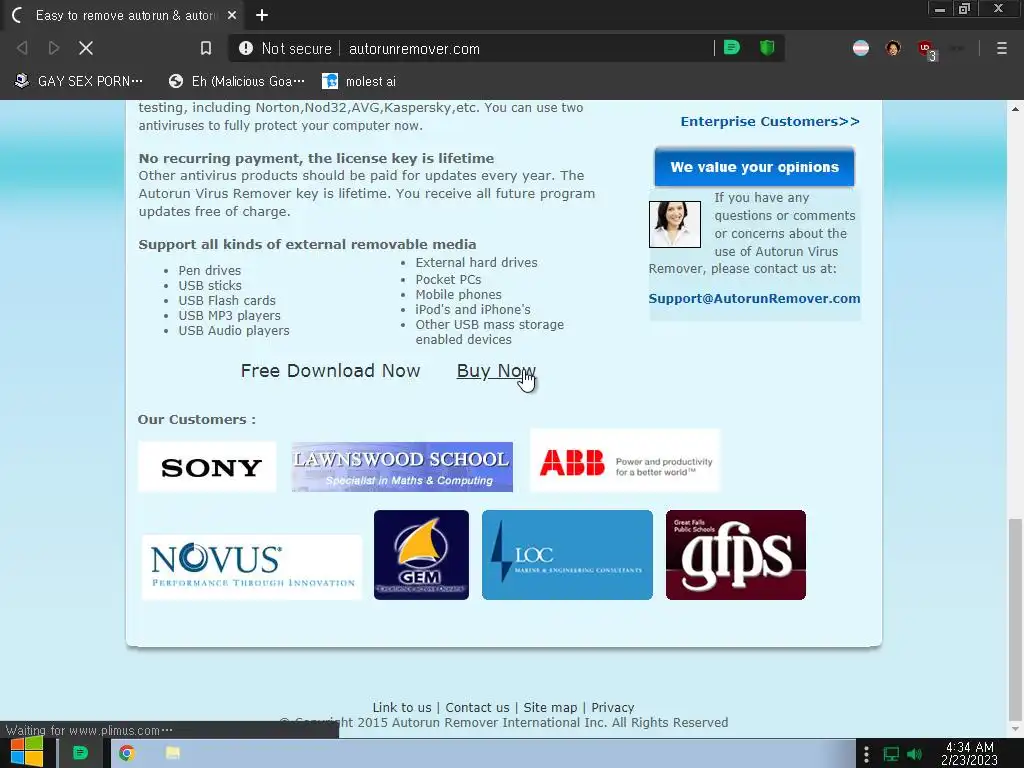1024x768 pixels.
Task: Click the Buy Now link
Action: click(x=496, y=371)
